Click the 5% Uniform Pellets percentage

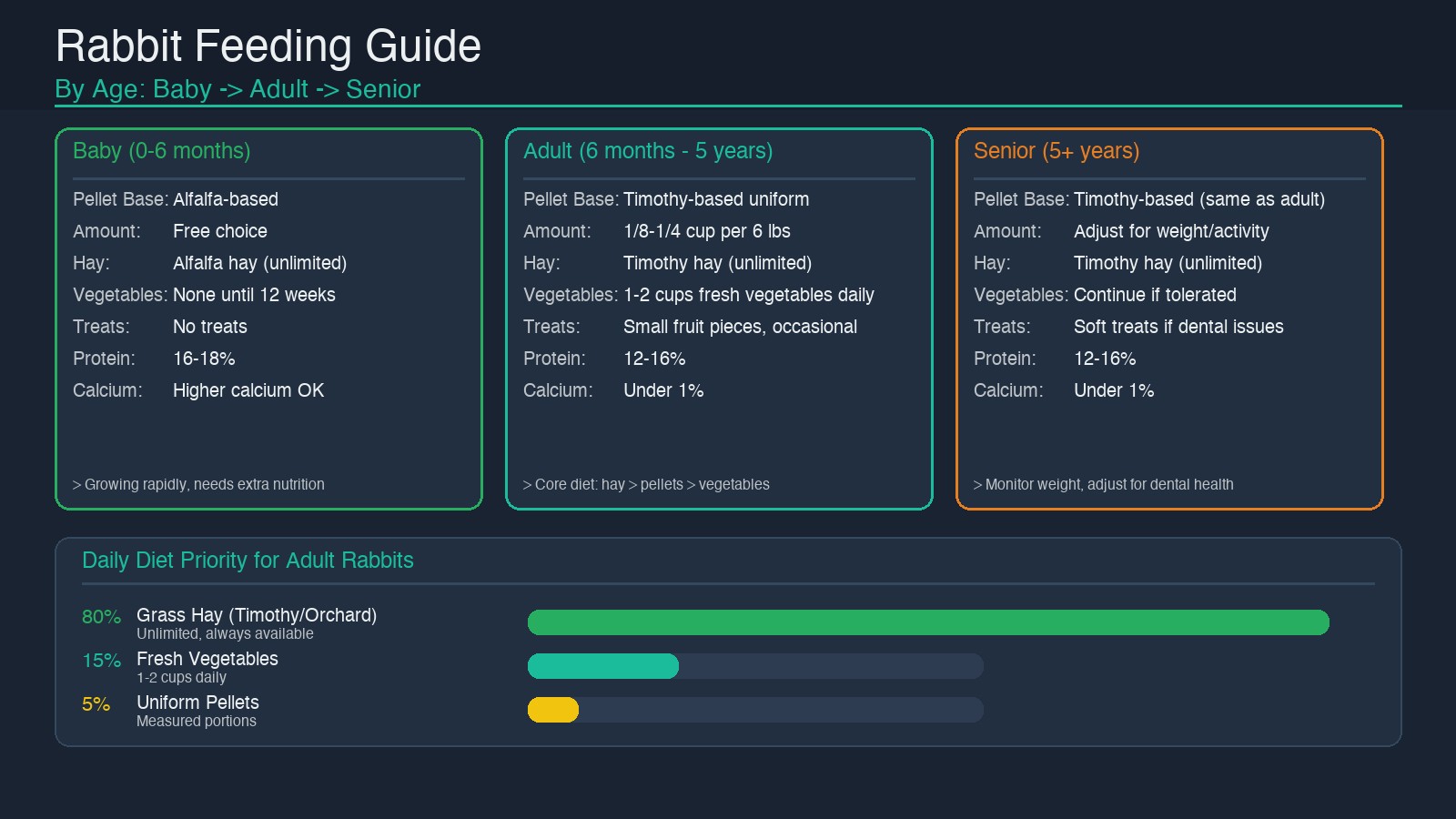coord(94,704)
